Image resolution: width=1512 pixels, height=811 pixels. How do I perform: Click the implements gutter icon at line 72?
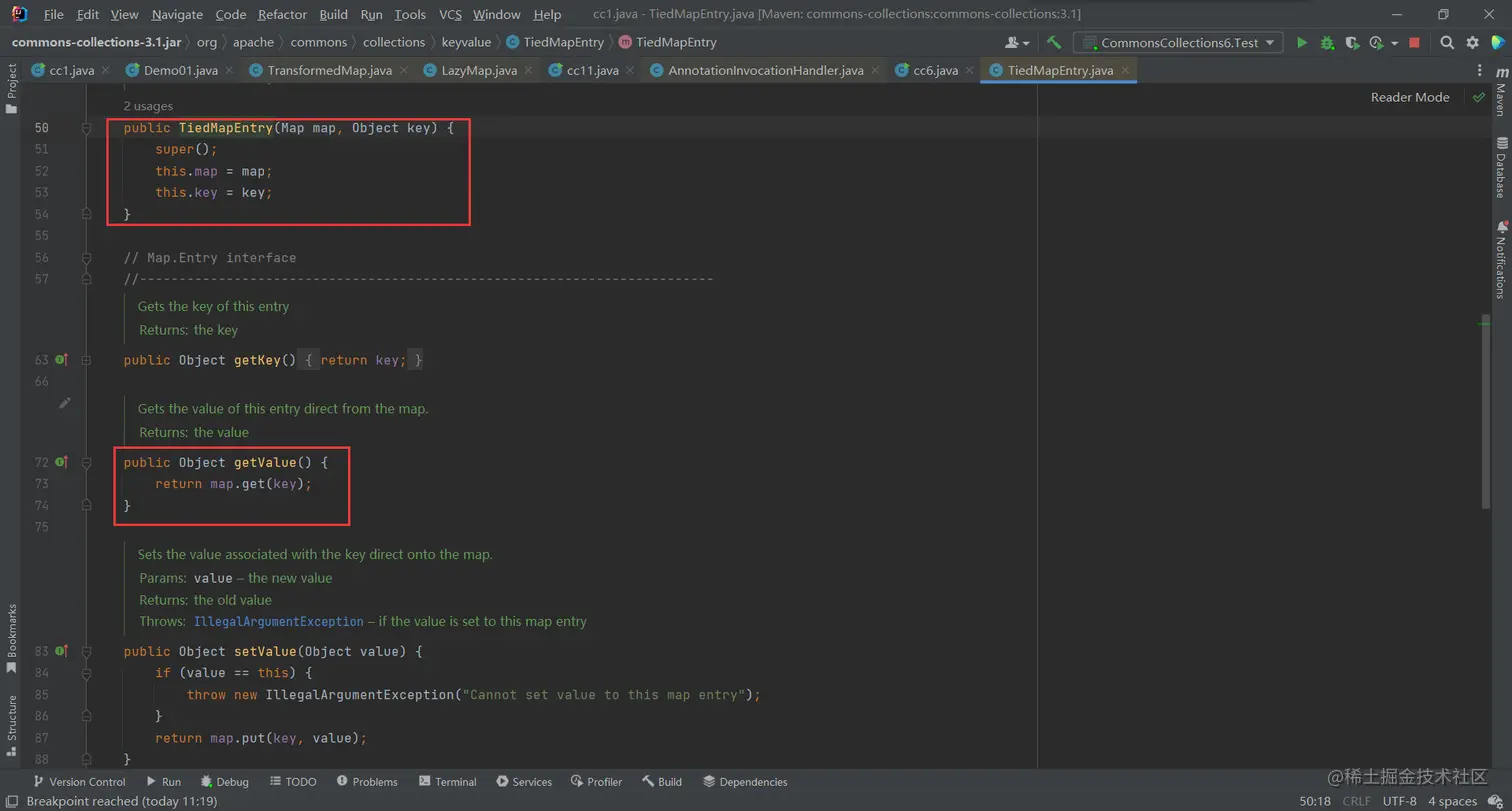click(x=61, y=462)
